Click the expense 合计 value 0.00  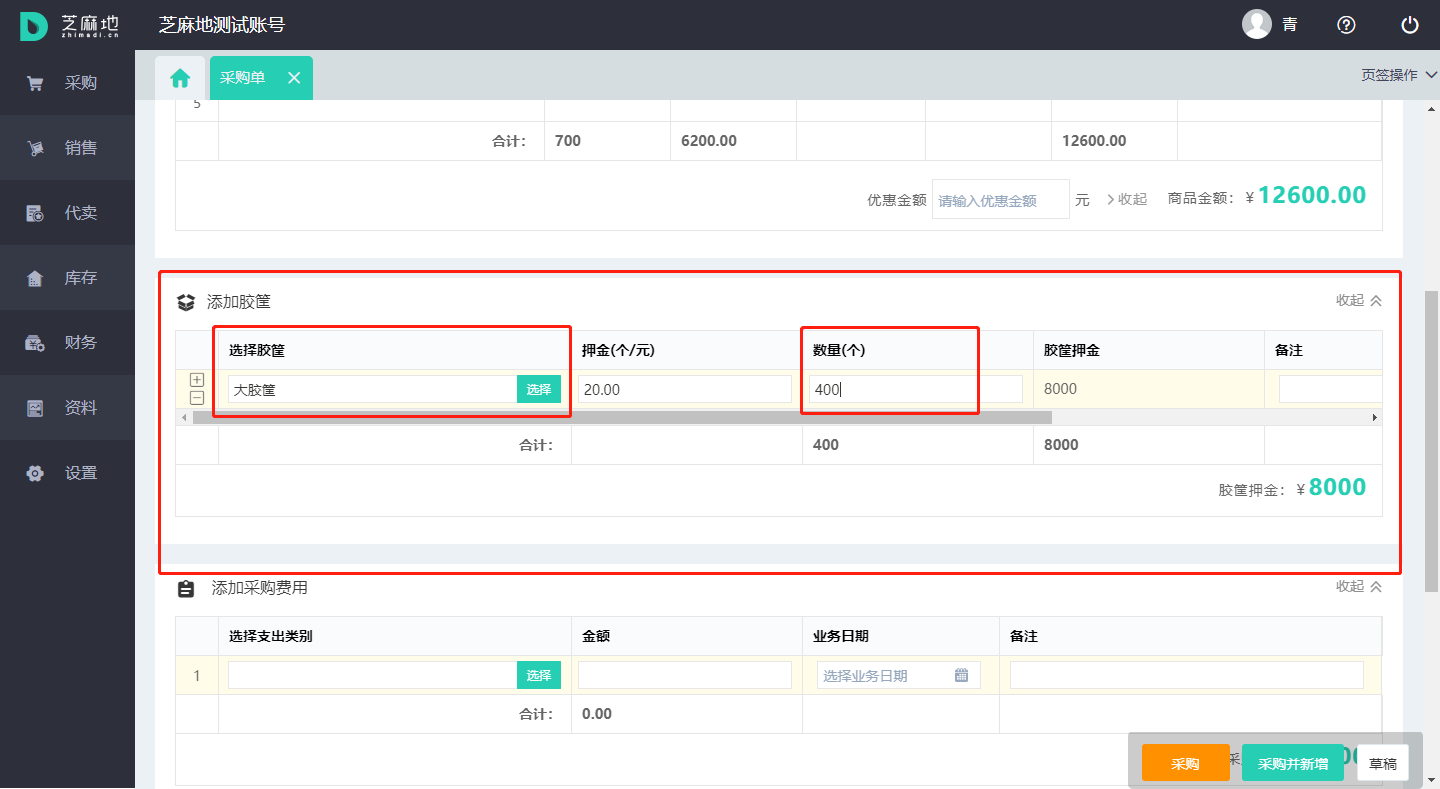[x=597, y=714]
